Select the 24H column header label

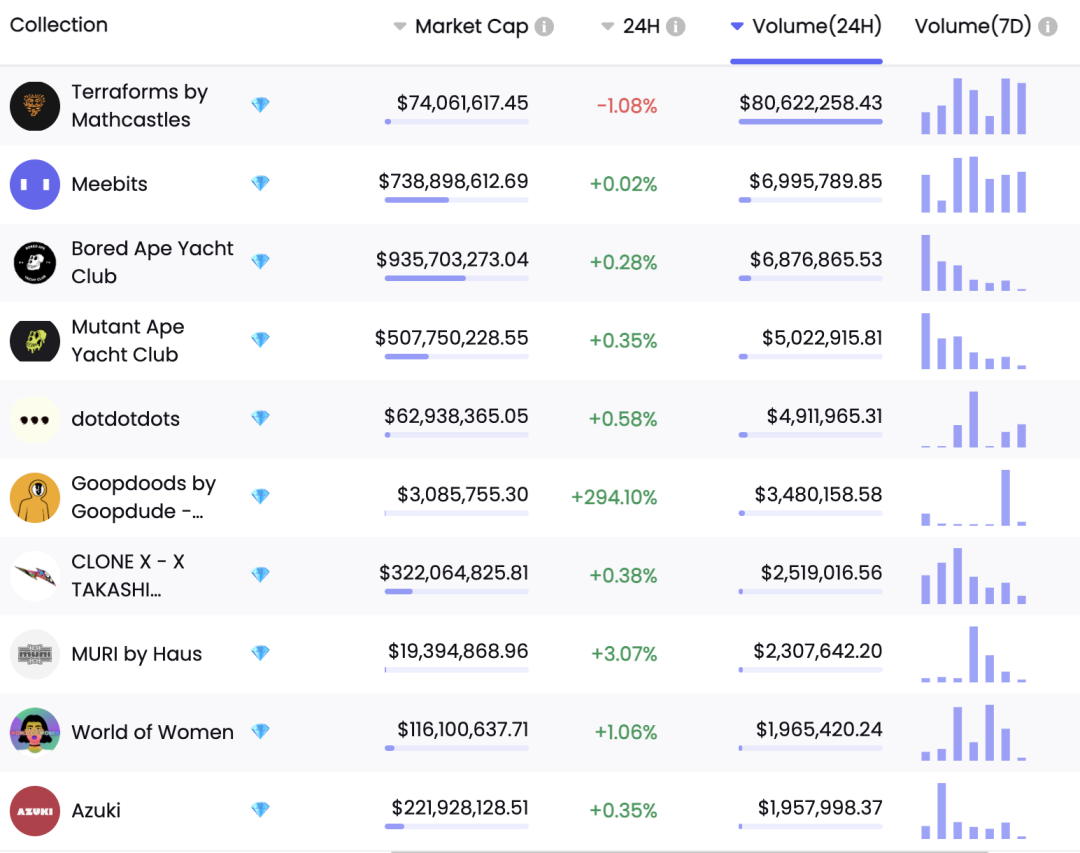[x=641, y=26]
